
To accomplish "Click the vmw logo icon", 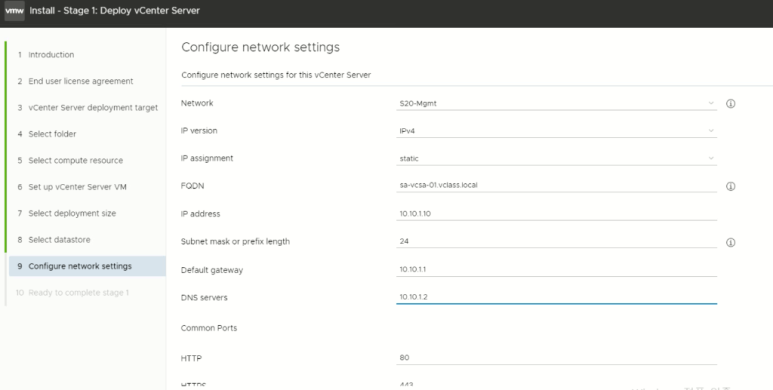I will tap(14, 11).
